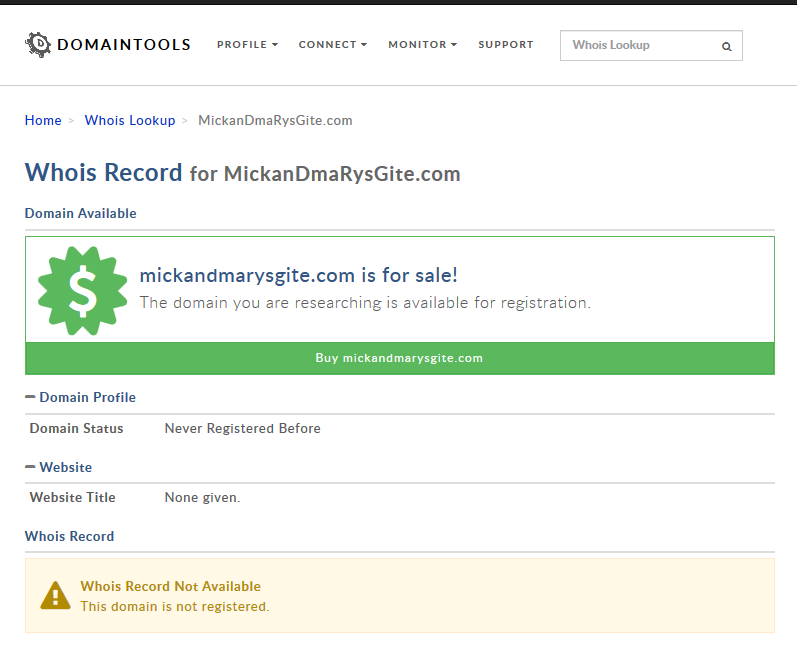Open the Support menu item
The image size is (797, 659).
[506, 45]
